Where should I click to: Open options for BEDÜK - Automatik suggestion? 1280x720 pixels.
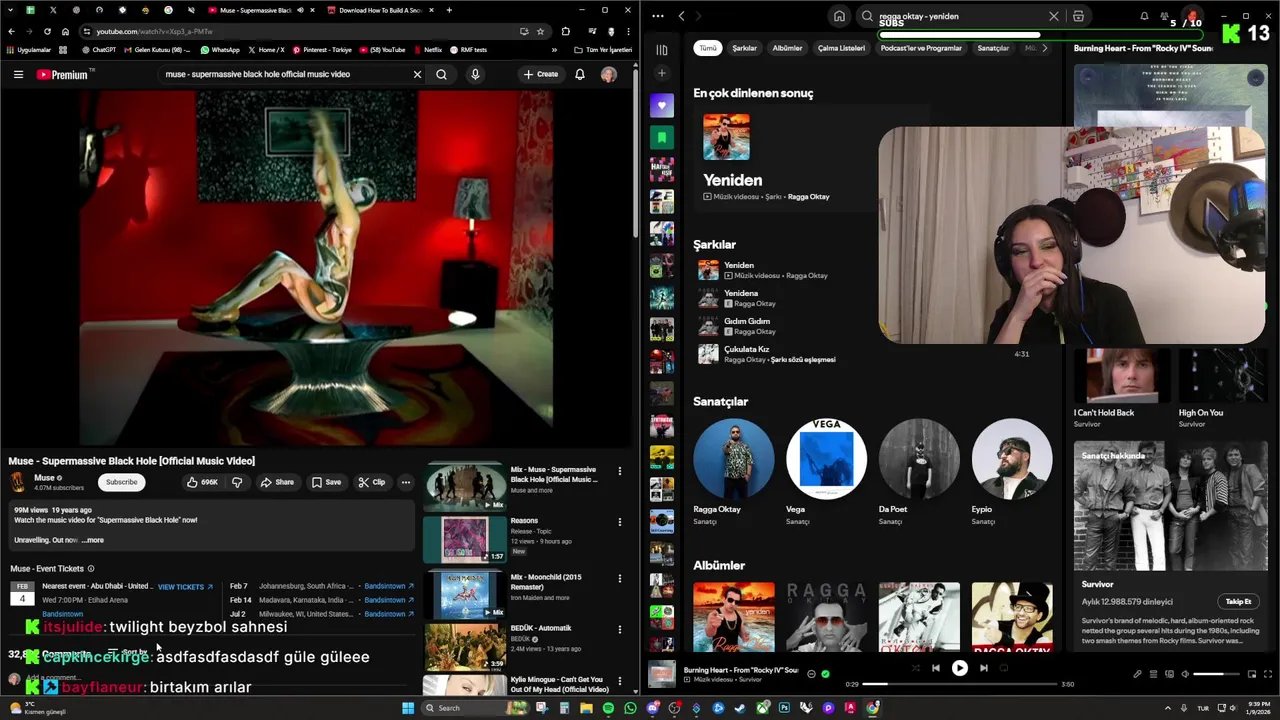(619, 629)
